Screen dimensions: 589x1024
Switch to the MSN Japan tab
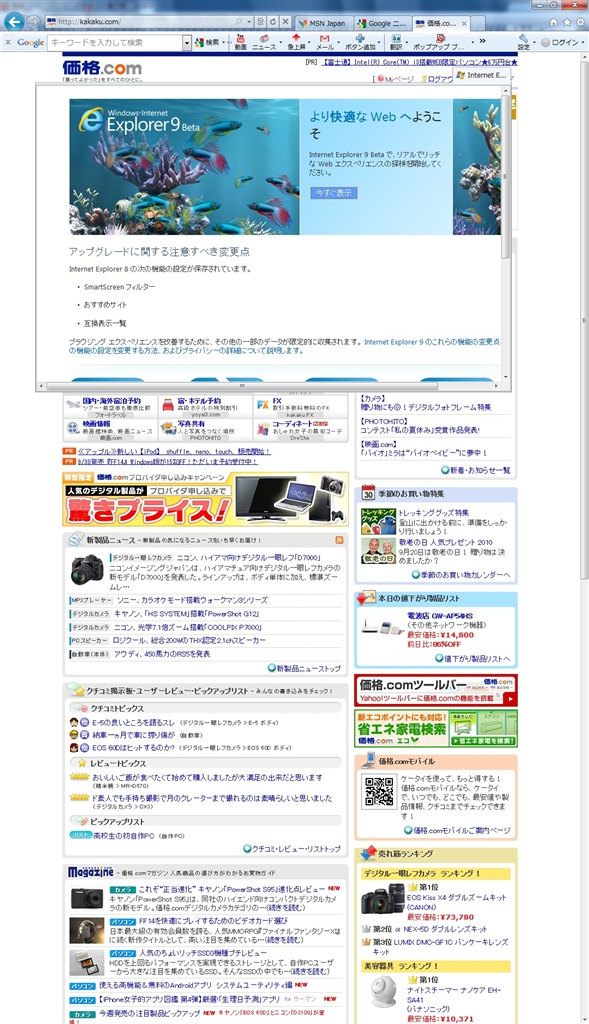324,23
